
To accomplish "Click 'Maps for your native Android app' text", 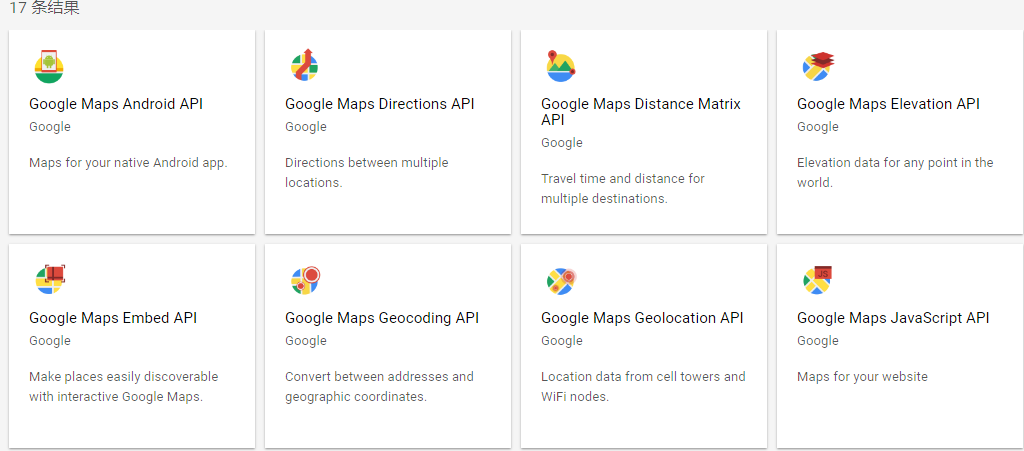I will [x=128, y=163].
